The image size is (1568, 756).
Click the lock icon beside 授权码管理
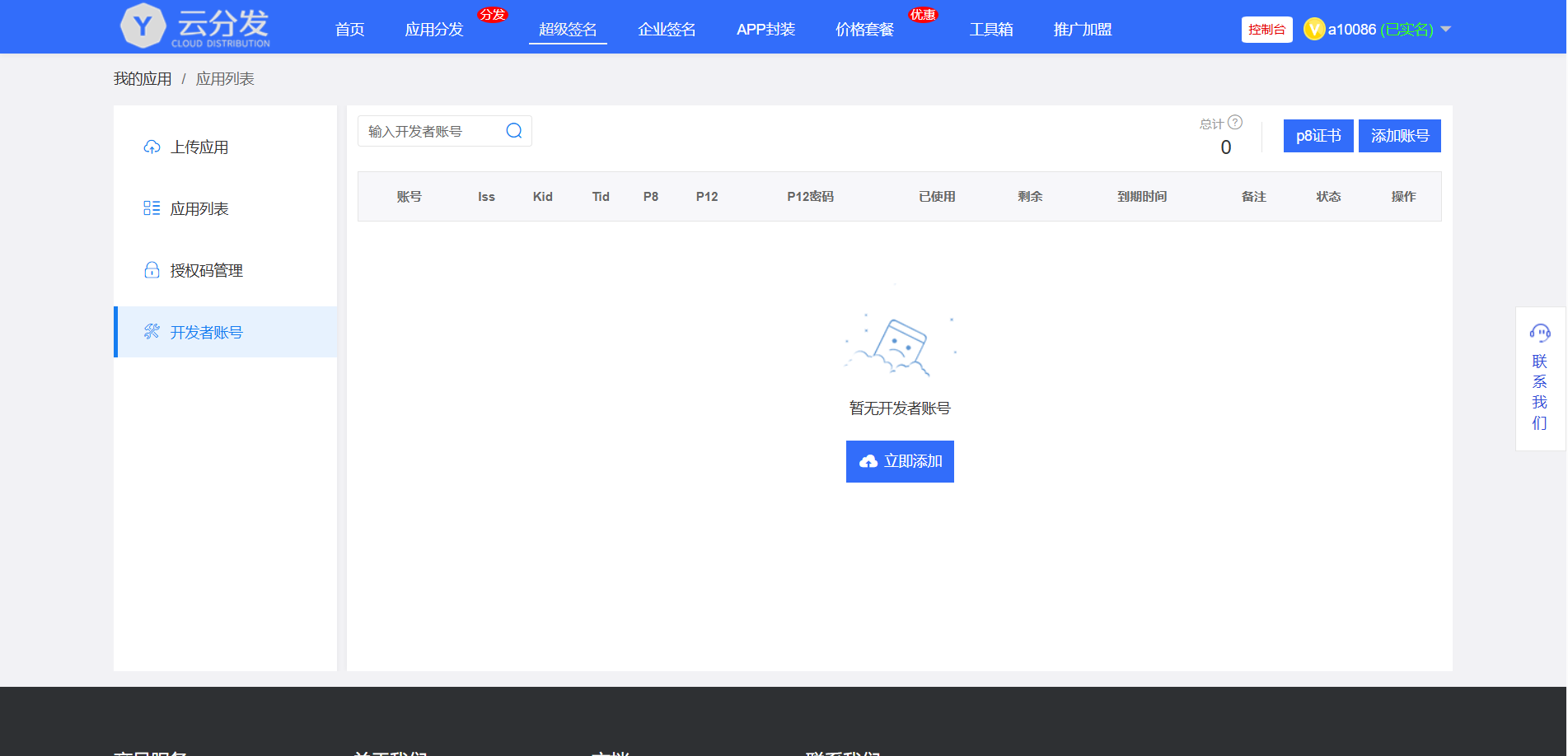click(x=152, y=270)
